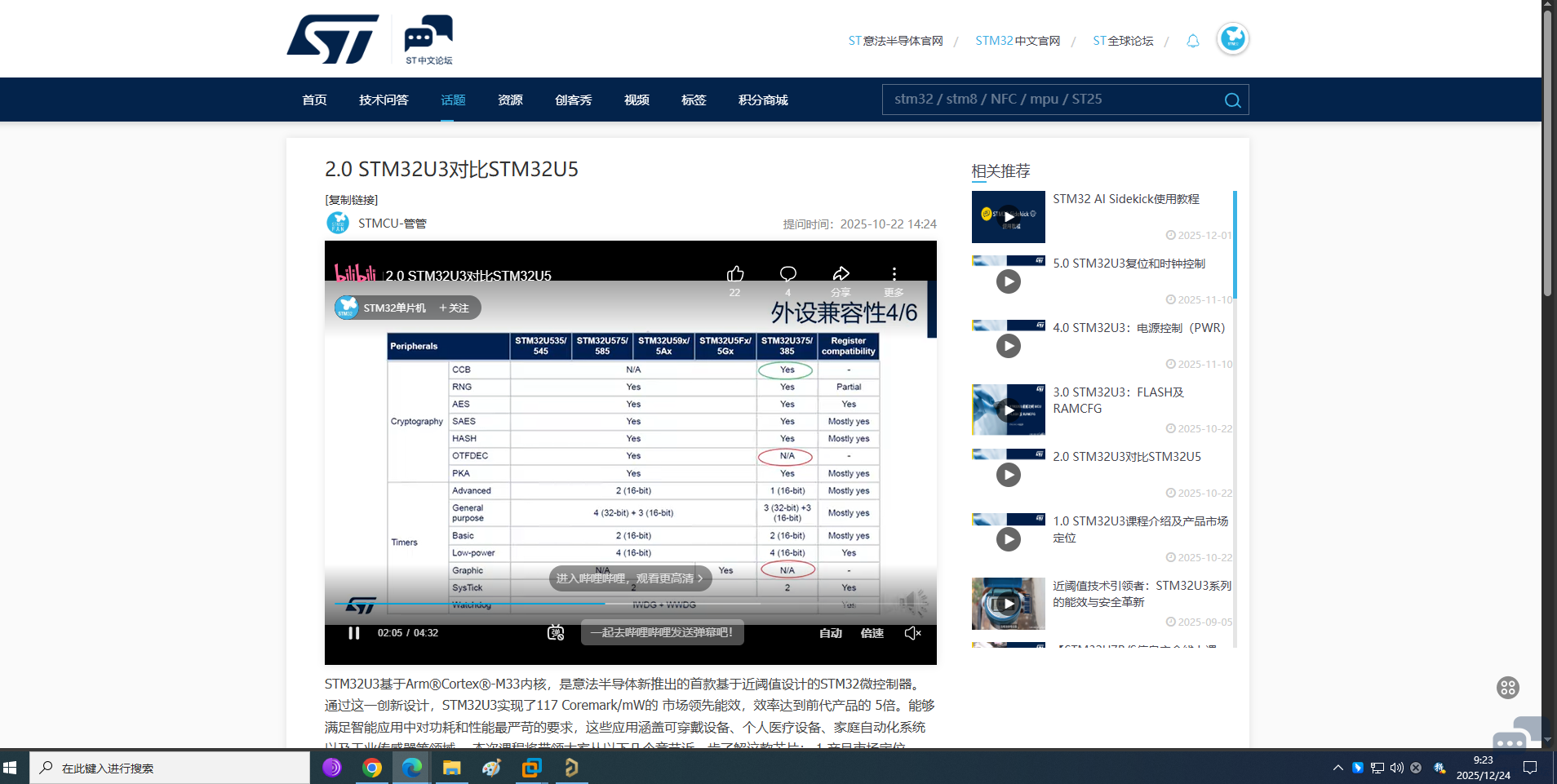
Task: Open the 标签 tab
Action: click(694, 100)
